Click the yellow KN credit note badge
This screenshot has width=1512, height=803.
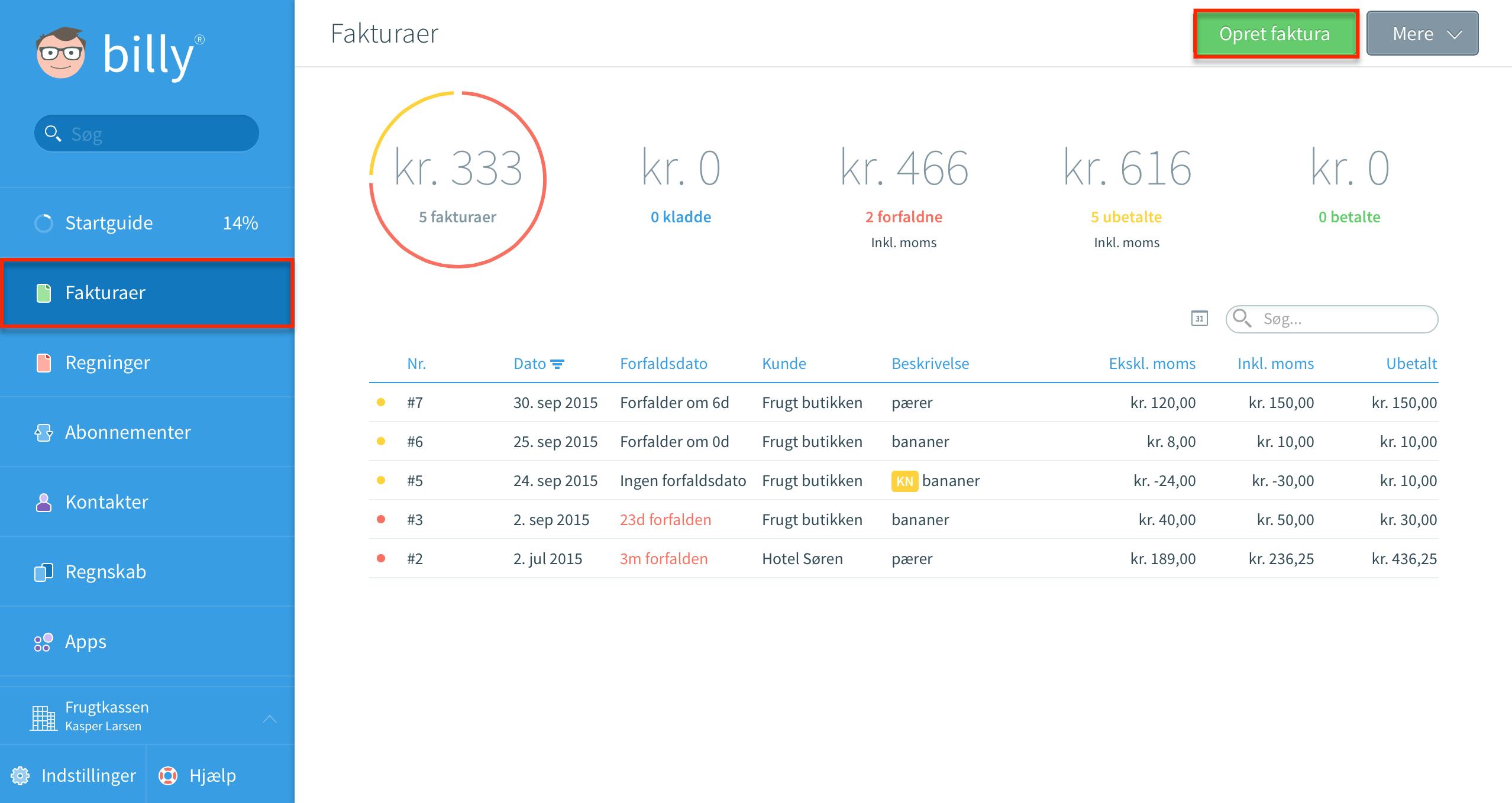[904, 481]
